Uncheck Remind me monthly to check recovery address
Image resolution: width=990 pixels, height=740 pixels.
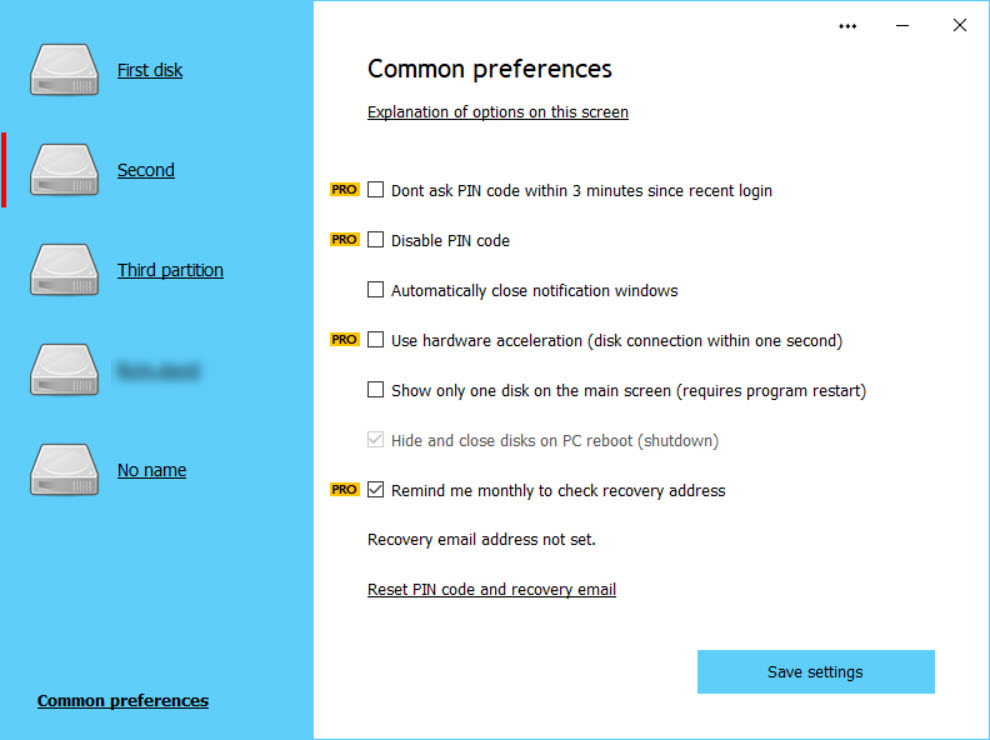376,490
